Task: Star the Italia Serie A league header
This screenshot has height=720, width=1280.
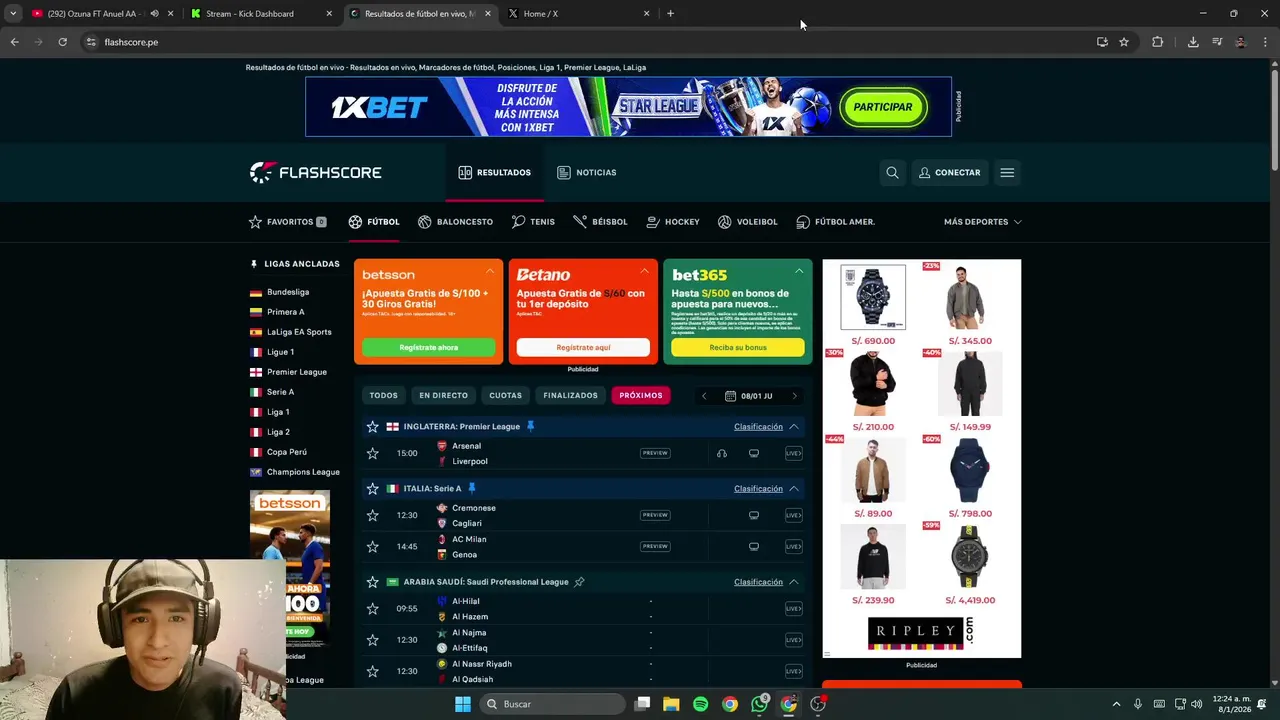Action: [373, 488]
